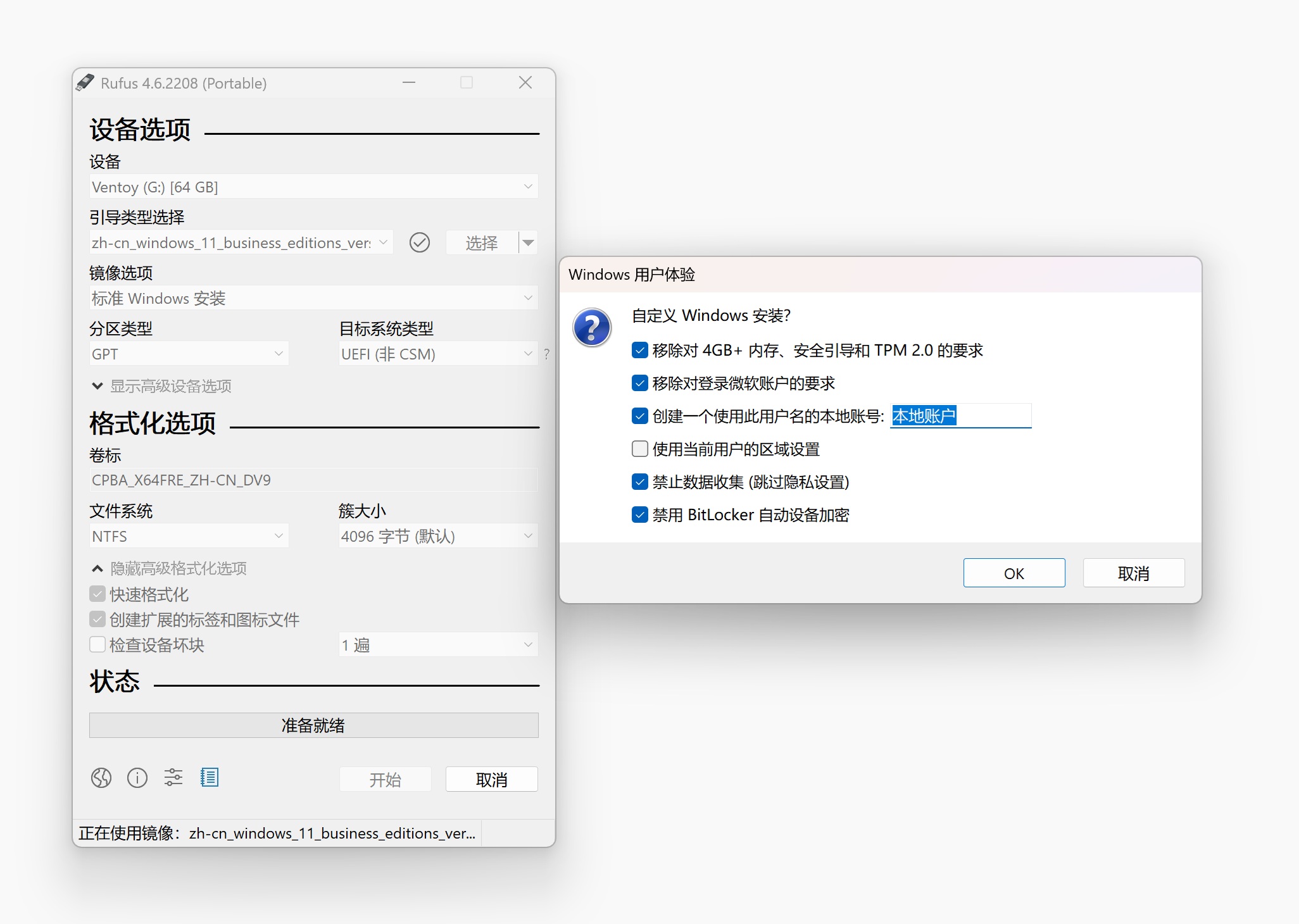The image size is (1299, 924).
Task: Click the Rufus 4.6.2208 (Portable) title text
Action: pyautogui.click(x=184, y=84)
